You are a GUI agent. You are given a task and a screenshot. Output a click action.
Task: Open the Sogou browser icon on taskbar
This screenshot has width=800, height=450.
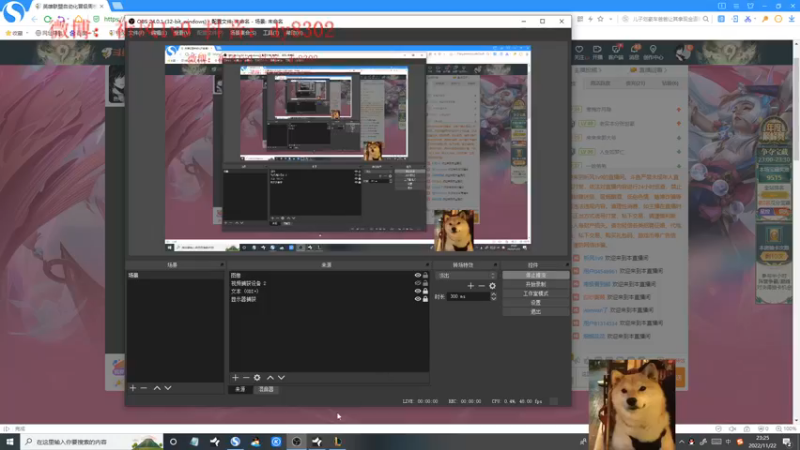coord(235,441)
